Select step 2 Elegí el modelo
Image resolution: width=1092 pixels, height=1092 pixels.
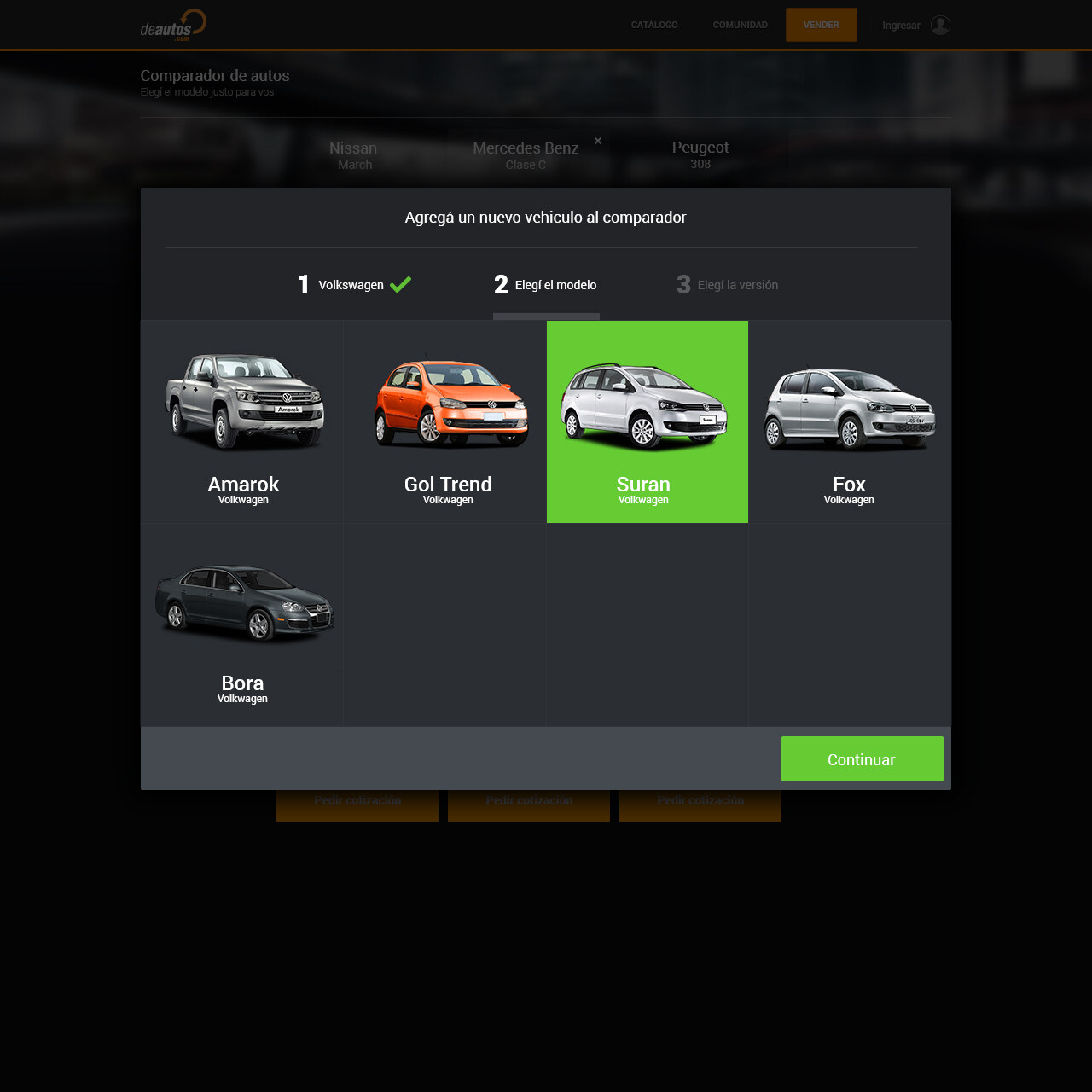[x=546, y=285]
